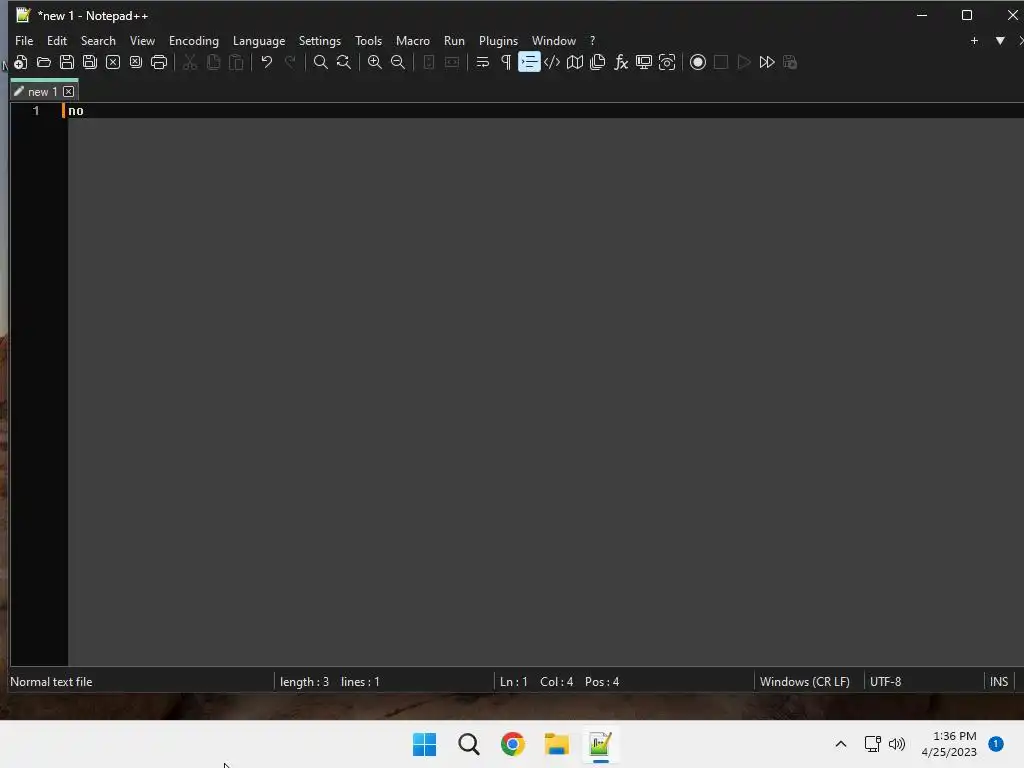The width and height of the screenshot is (1024, 768).
Task: Print the document toolbar icon
Action: (159, 63)
